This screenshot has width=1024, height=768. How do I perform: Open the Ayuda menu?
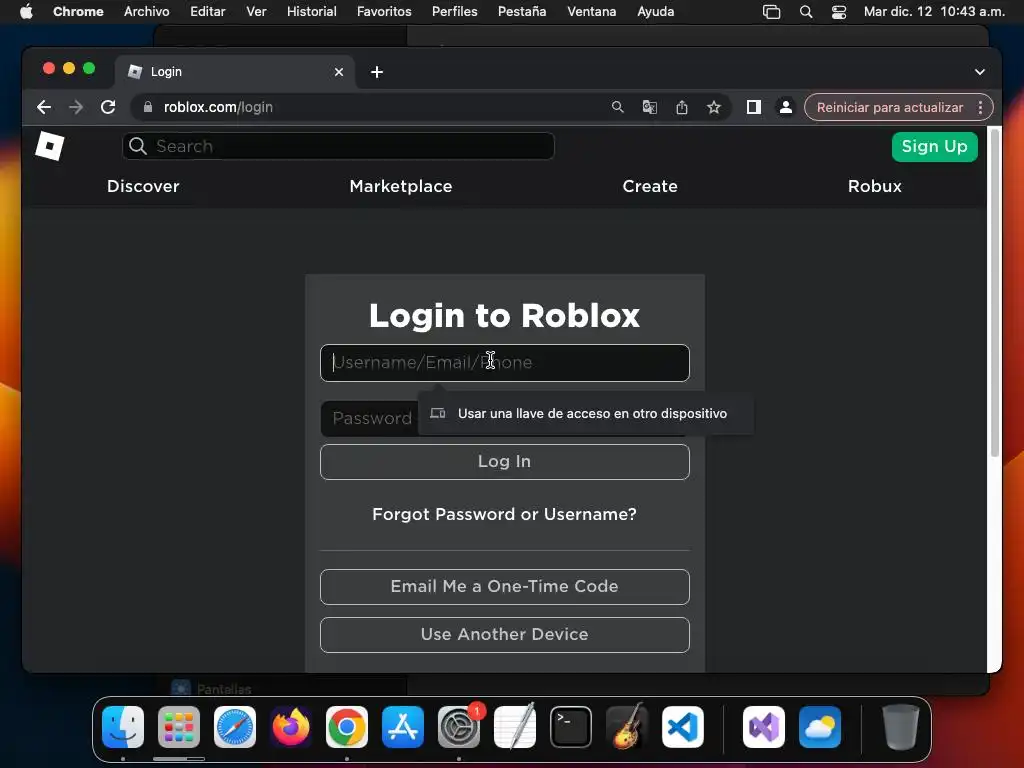pos(655,11)
